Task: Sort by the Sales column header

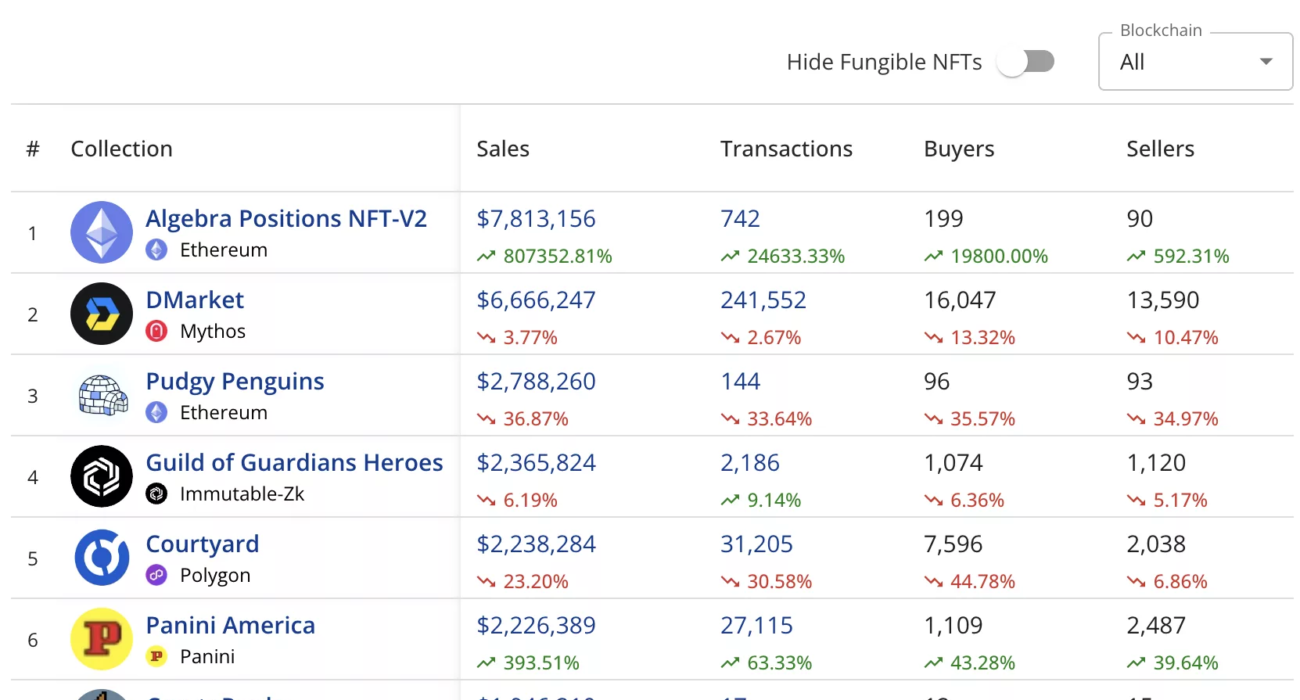Action: click(503, 149)
